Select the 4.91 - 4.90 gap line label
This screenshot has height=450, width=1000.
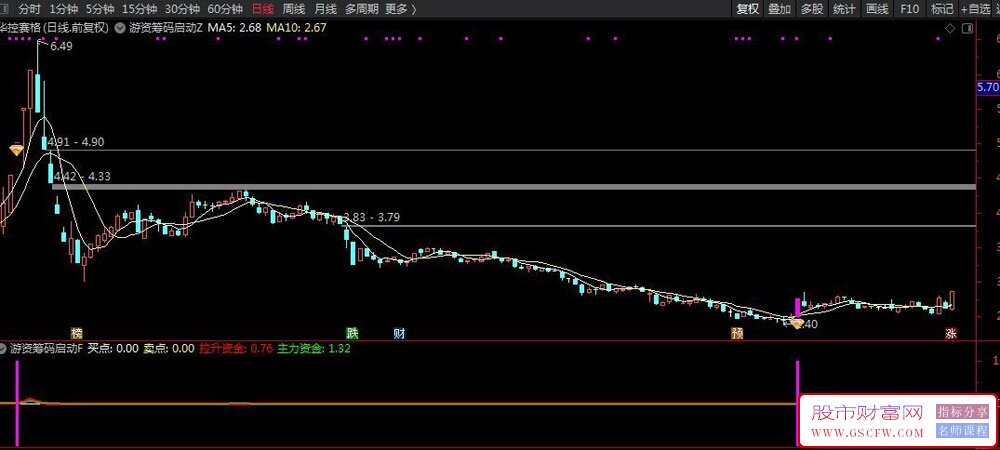(x=76, y=142)
